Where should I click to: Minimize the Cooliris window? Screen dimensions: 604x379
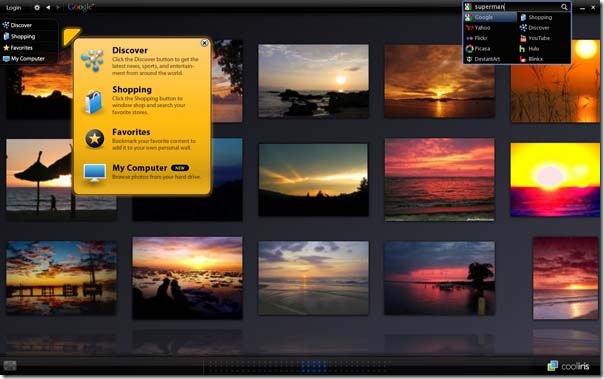[582, 8]
